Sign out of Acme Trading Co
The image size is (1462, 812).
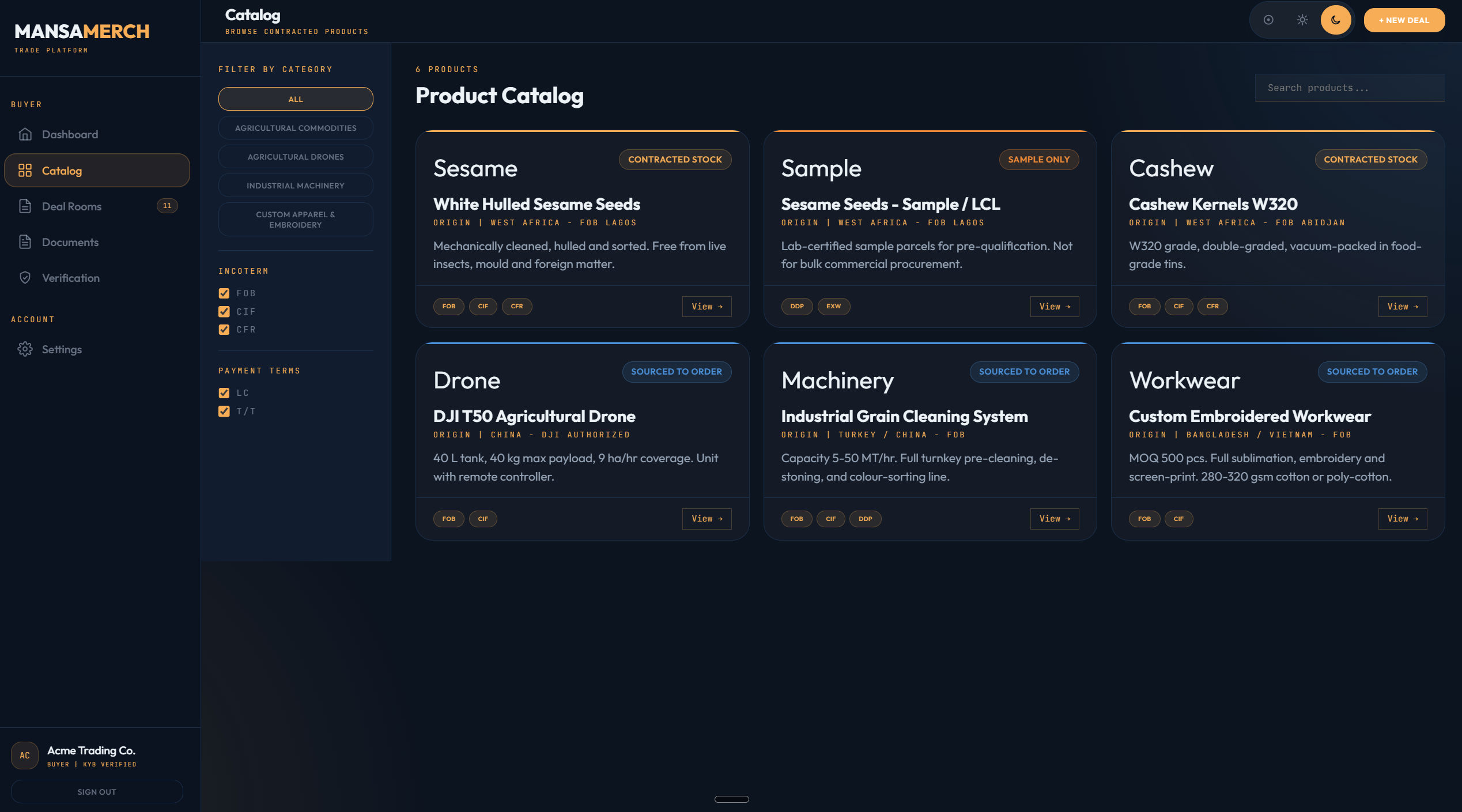coord(96,791)
